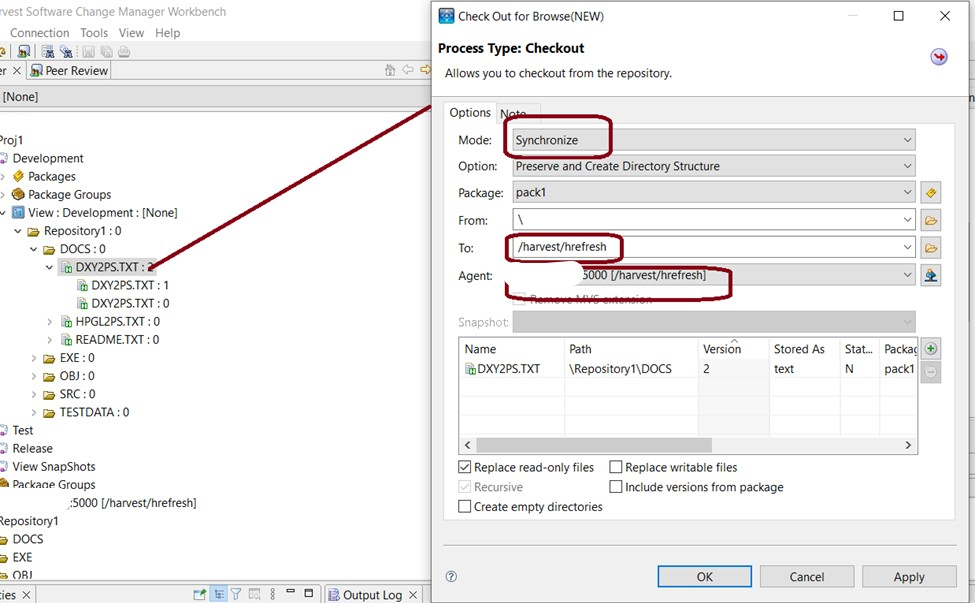Uncheck Replace read-only files
975x603 pixels.
(465, 467)
